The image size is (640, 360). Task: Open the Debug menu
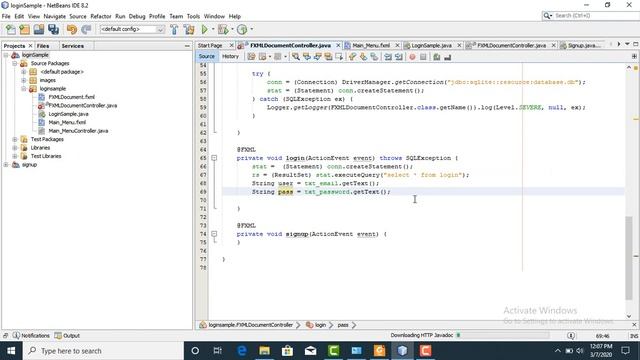[137, 16]
